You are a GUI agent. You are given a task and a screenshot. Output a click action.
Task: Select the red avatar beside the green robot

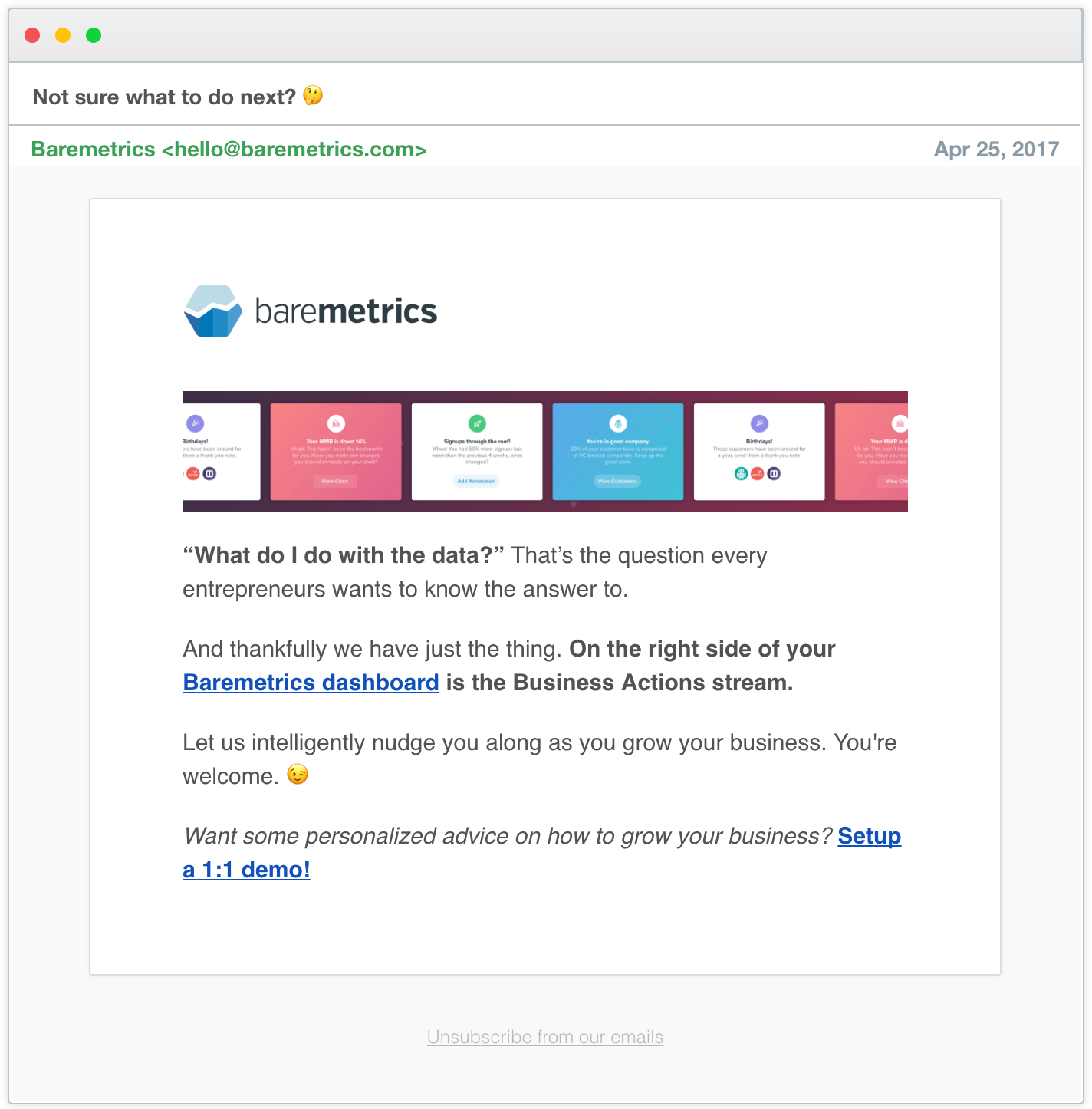757,473
